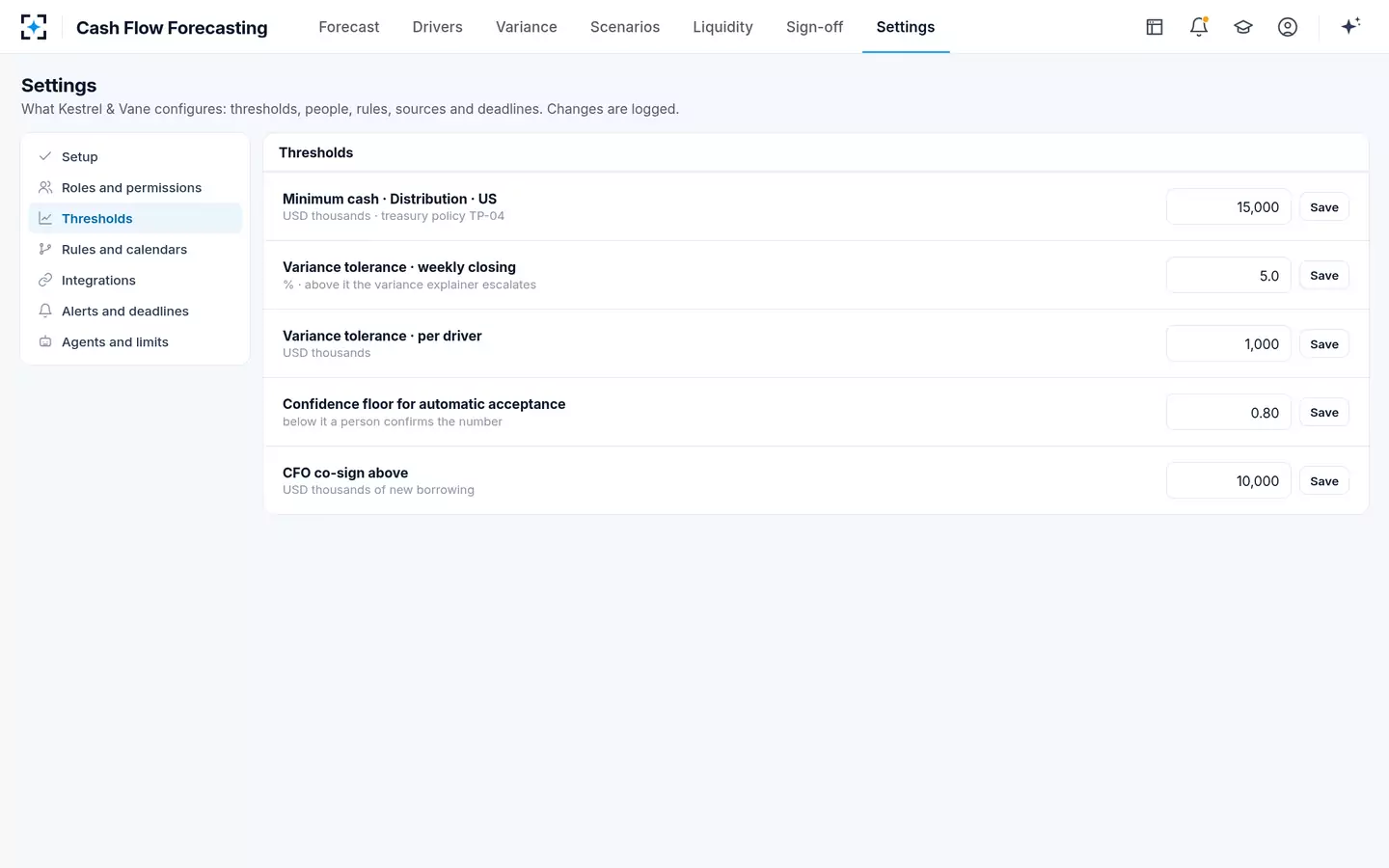The width and height of the screenshot is (1389, 868).
Task: Launch the sparkle AI assistant icon
Action: (x=1350, y=26)
